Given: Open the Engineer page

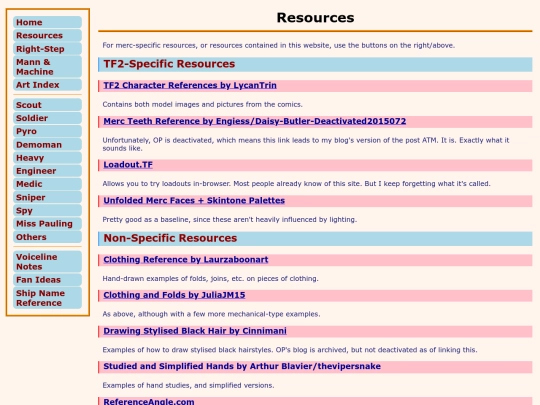Looking at the screenshot, I should [48, 171].
